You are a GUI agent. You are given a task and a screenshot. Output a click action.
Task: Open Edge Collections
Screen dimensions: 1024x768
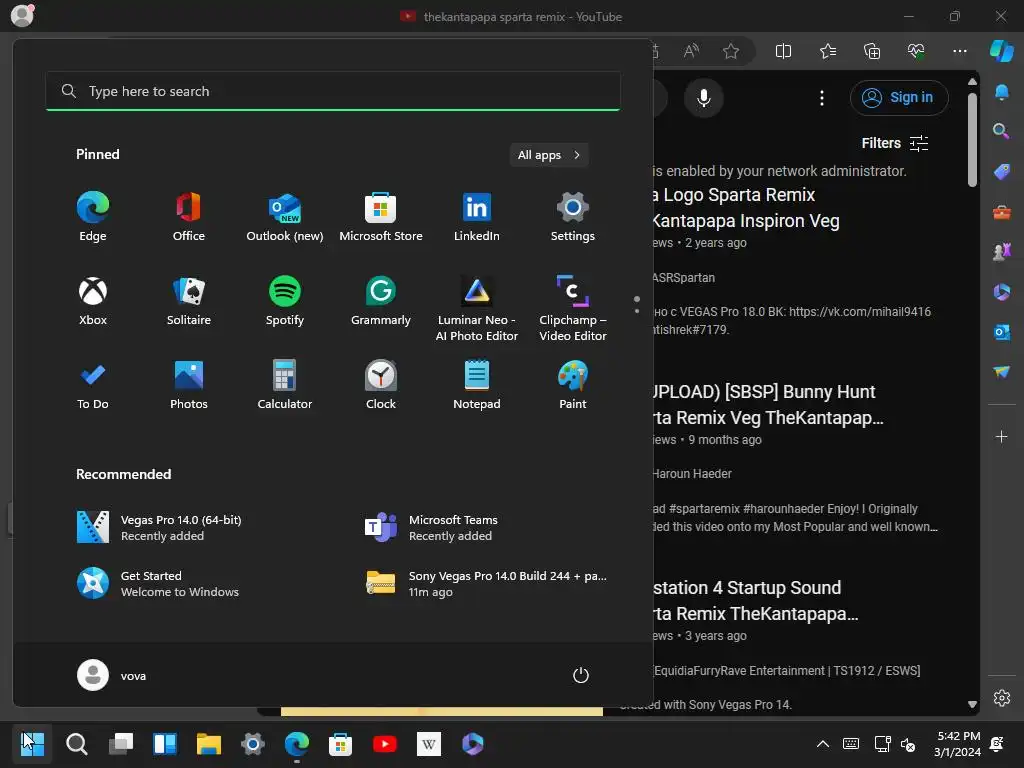click(x=872, y=51)
